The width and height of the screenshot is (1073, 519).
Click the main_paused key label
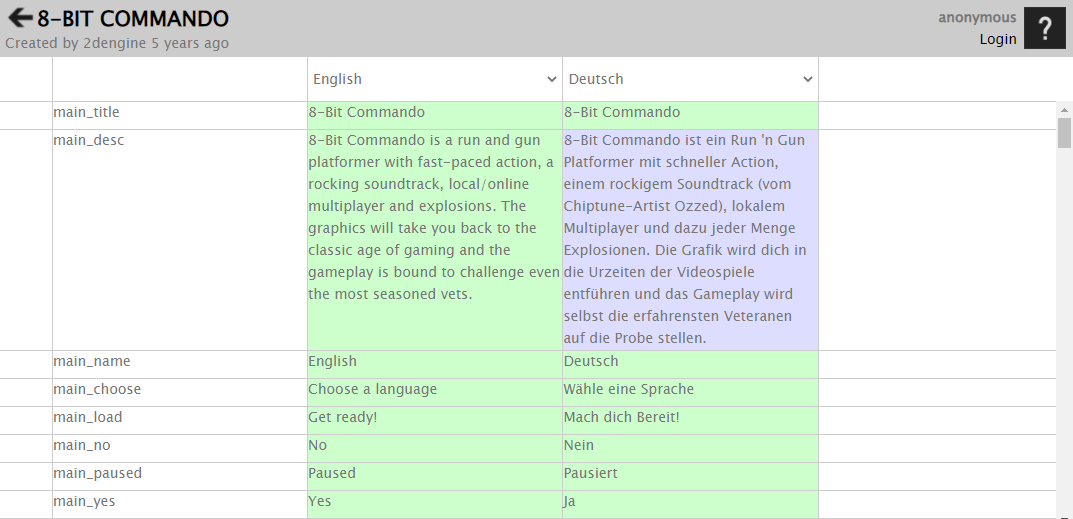tap(98, 473)
